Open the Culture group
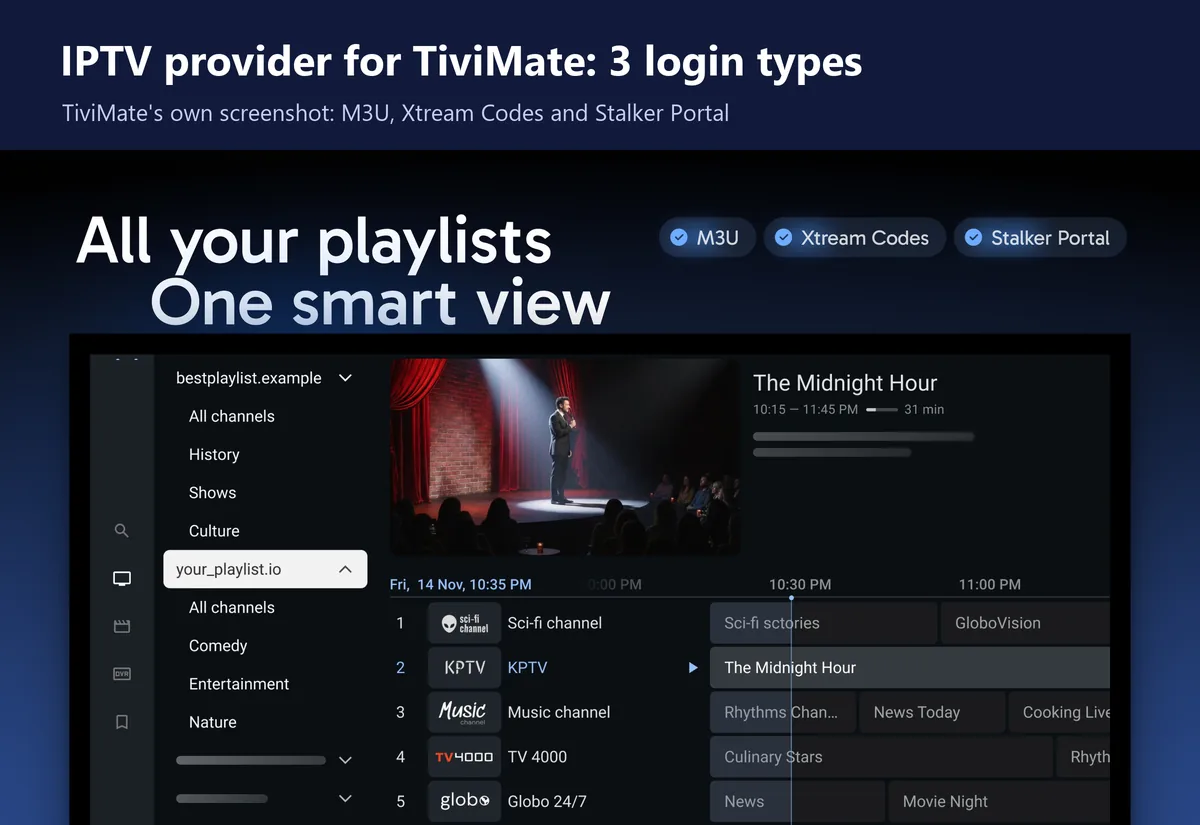This screenshot has width=1200, height=825. tap(214, 531)
